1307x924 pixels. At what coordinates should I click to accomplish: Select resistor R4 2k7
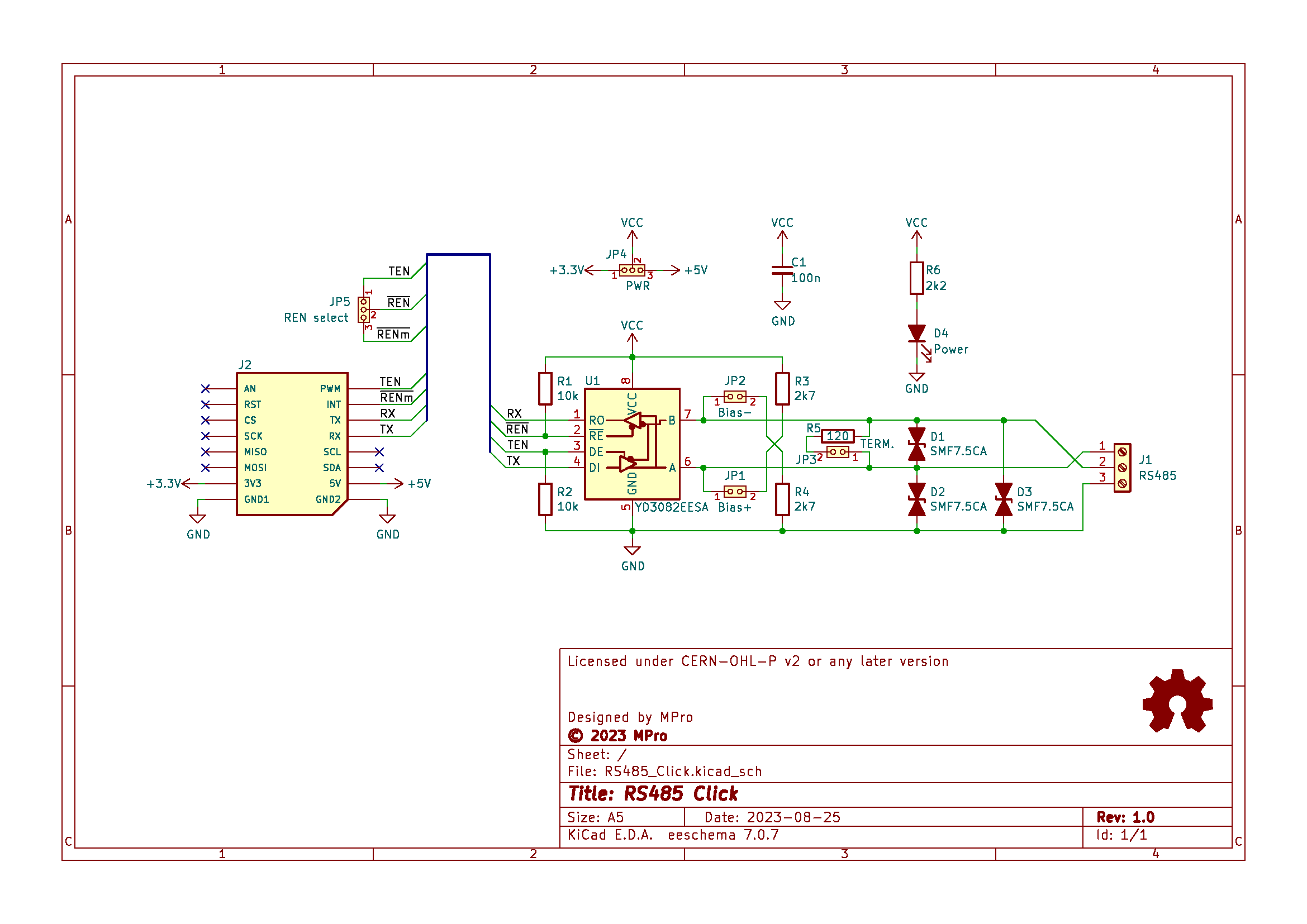(783, 499)
